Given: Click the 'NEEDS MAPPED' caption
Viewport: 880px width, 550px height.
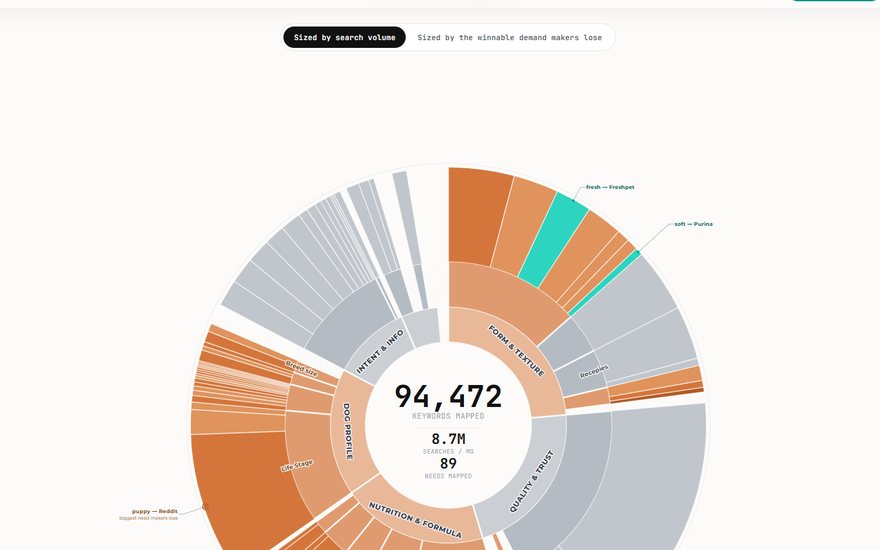Looking at the screenshot, I should click(448, 476).
